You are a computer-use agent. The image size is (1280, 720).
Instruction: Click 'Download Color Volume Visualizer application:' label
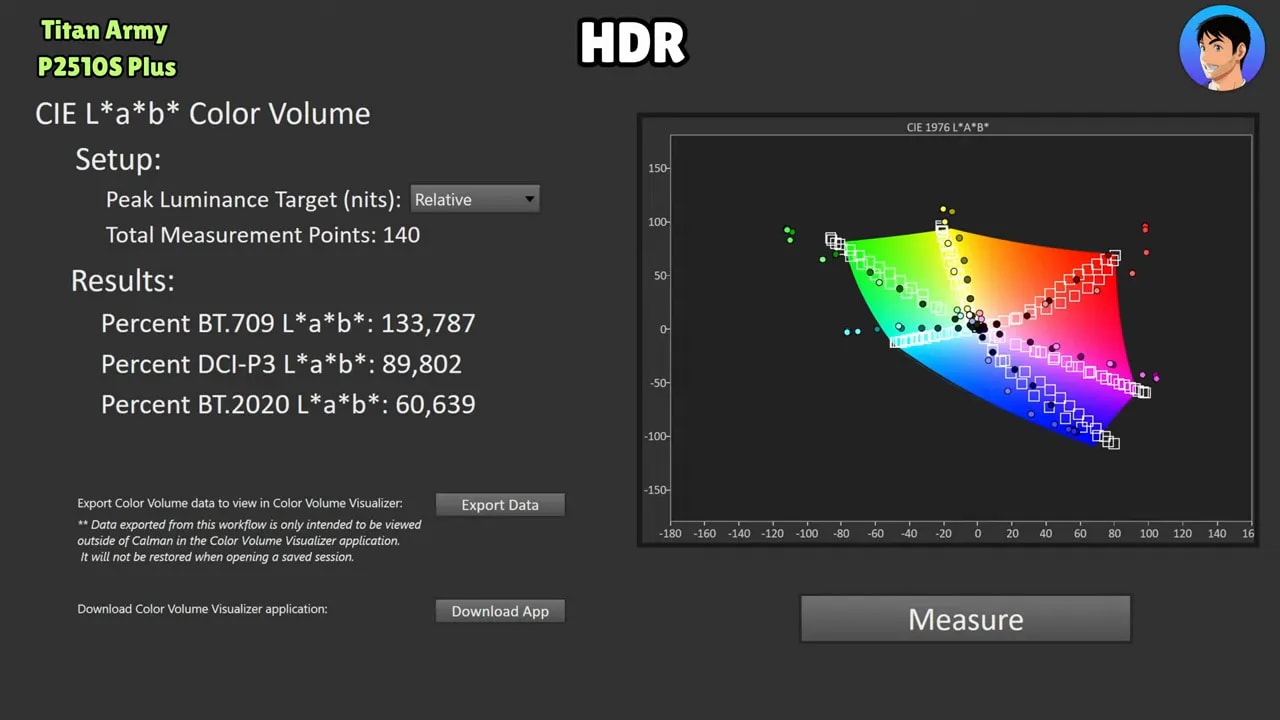point(202,609)
